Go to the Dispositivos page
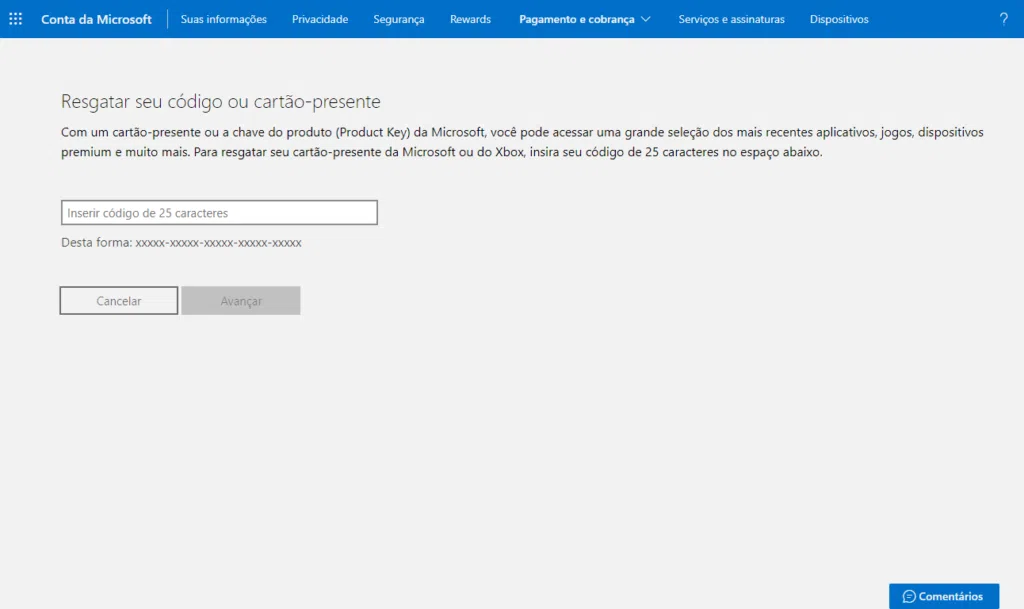Image resolution: width=1024 pixels, height=609 pixels. [x=839, y=19]
